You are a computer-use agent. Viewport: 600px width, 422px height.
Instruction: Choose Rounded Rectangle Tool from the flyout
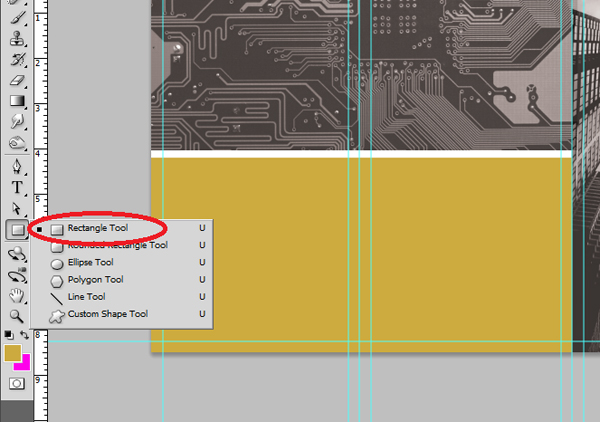(x=122, y=245)
